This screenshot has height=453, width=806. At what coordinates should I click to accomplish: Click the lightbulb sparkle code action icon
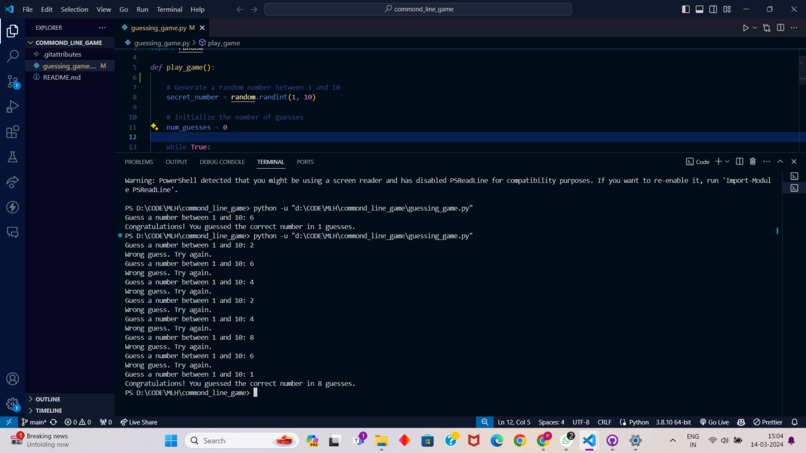pos(154,126)
